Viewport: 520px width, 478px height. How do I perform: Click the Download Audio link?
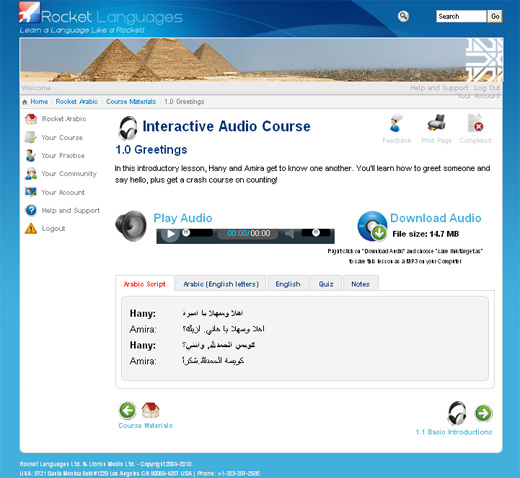[x=436, y=218]
